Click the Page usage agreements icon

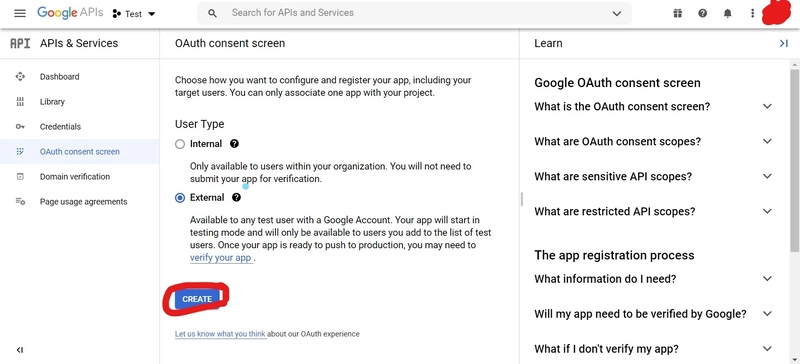pos(20,202)
